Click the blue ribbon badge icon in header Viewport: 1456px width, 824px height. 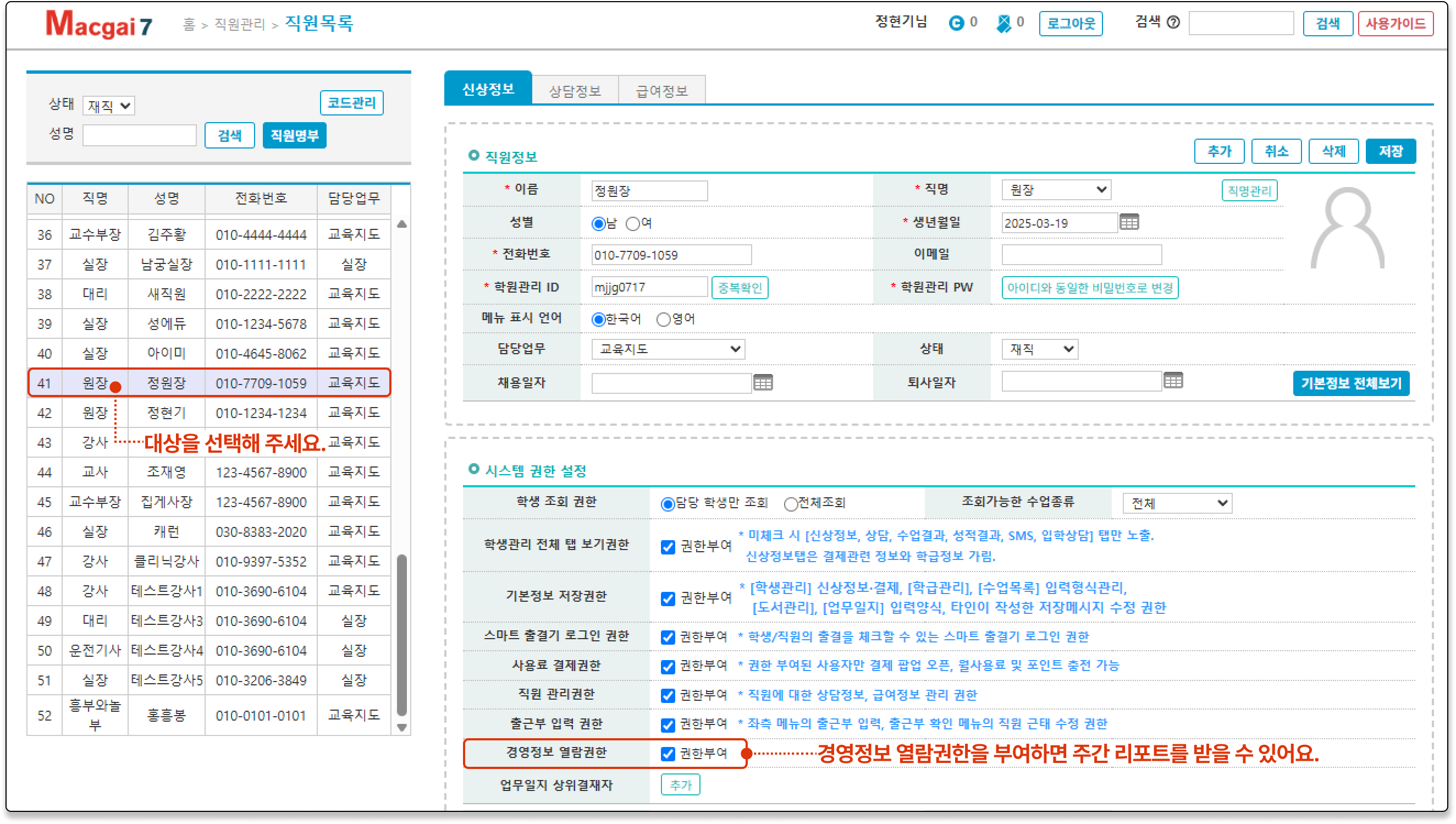pyautogui.click(x=1003, y=23)
